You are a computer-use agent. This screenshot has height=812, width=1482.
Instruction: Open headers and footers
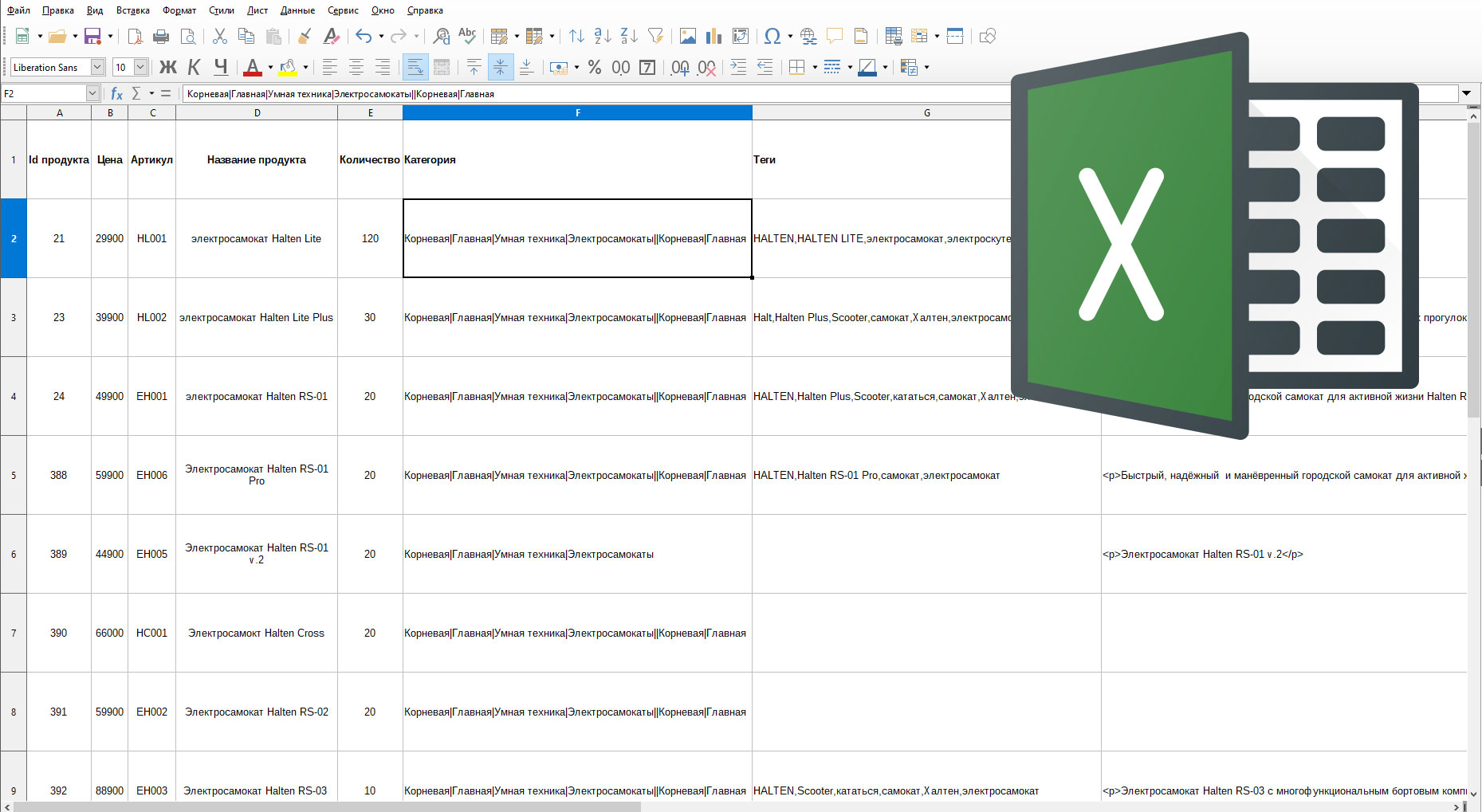click(x=861, y=36)
